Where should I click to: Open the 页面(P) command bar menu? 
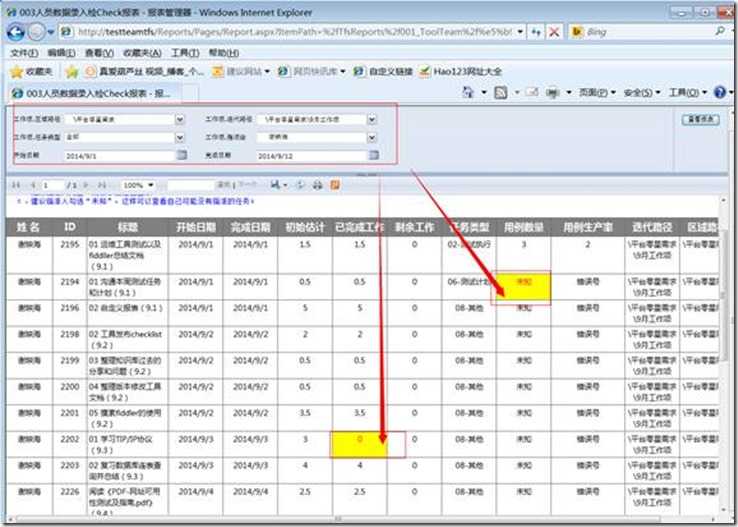pyautogui.click(x=597, y=92)
